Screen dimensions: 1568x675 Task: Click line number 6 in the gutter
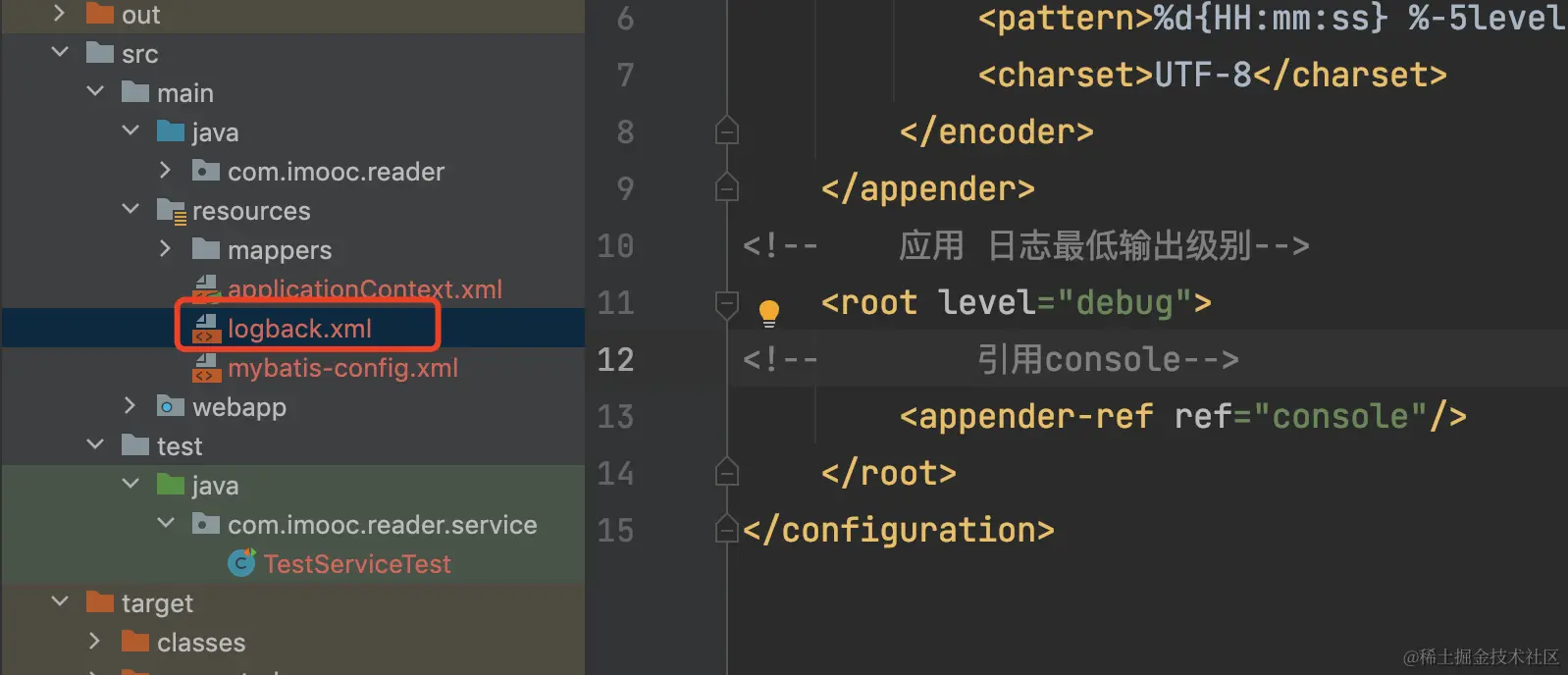coord(625,19)
